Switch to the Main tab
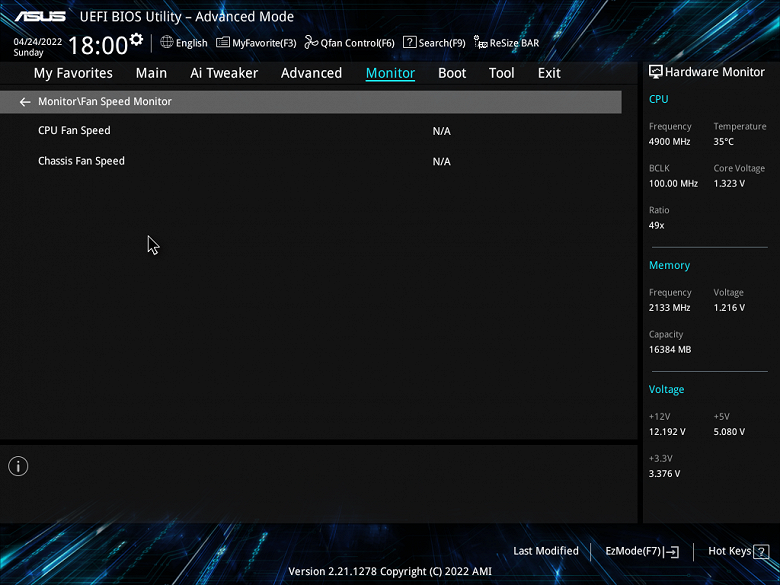Viewport: 780px width, 585px height. (151, 73)
